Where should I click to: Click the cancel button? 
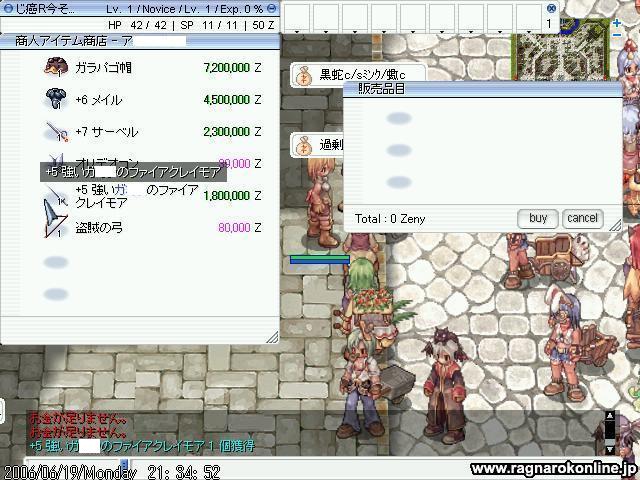coord(582,218)
